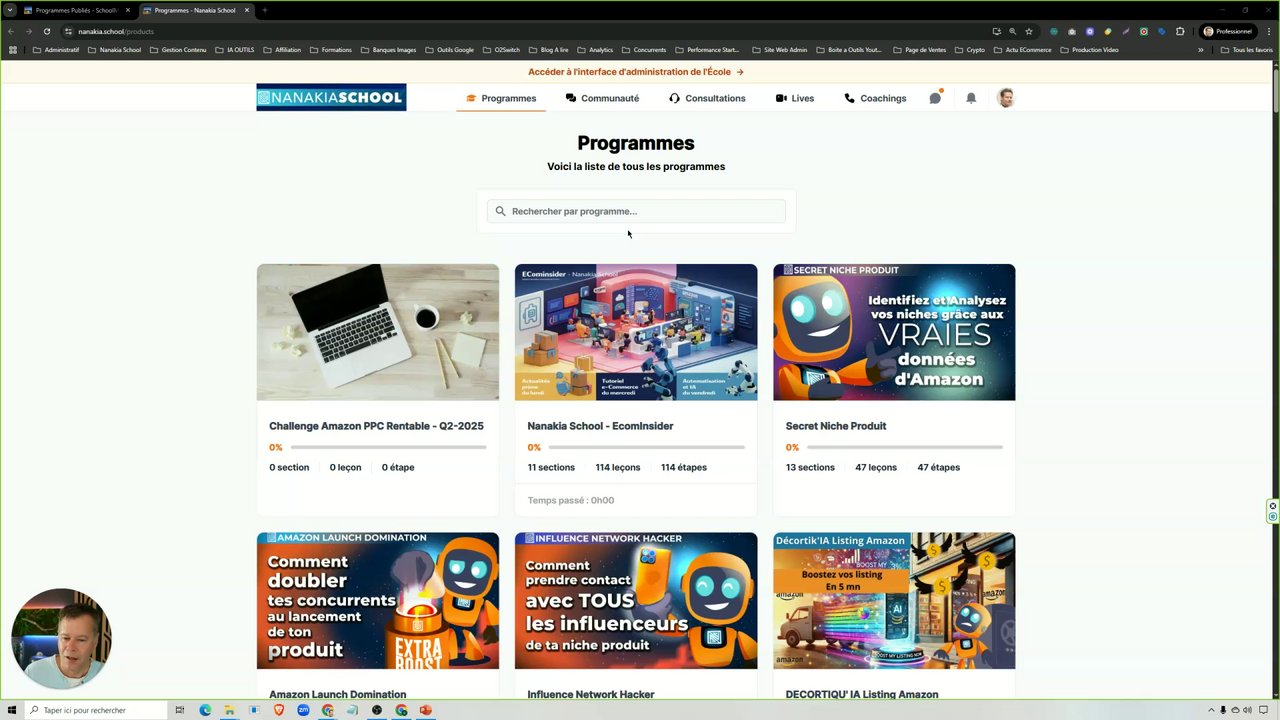Click the Décortik'IA Listing Amazon thumbnail
The image size is (1280, 720).
pos(894,601)
